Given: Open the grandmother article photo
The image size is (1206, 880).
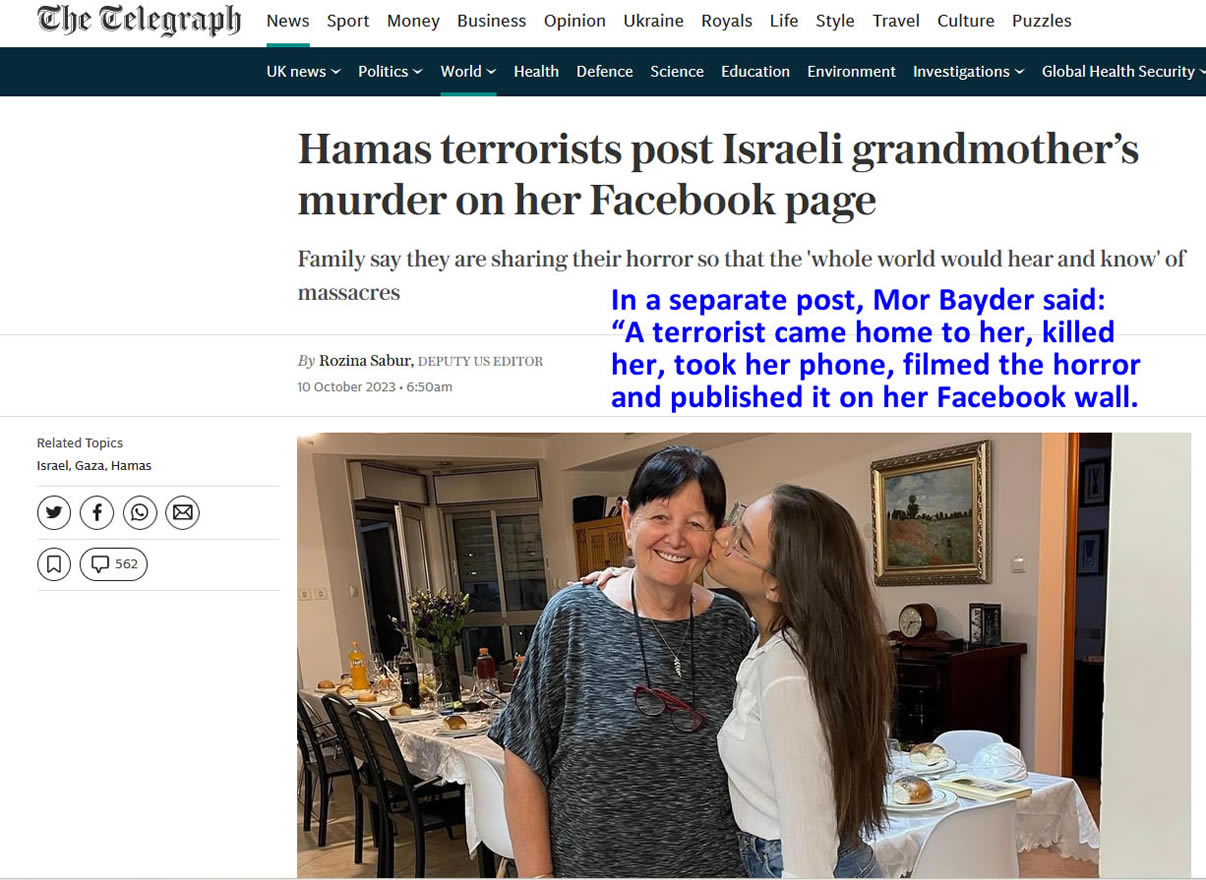Looking at the screenshot, I should tap(744, 655).
